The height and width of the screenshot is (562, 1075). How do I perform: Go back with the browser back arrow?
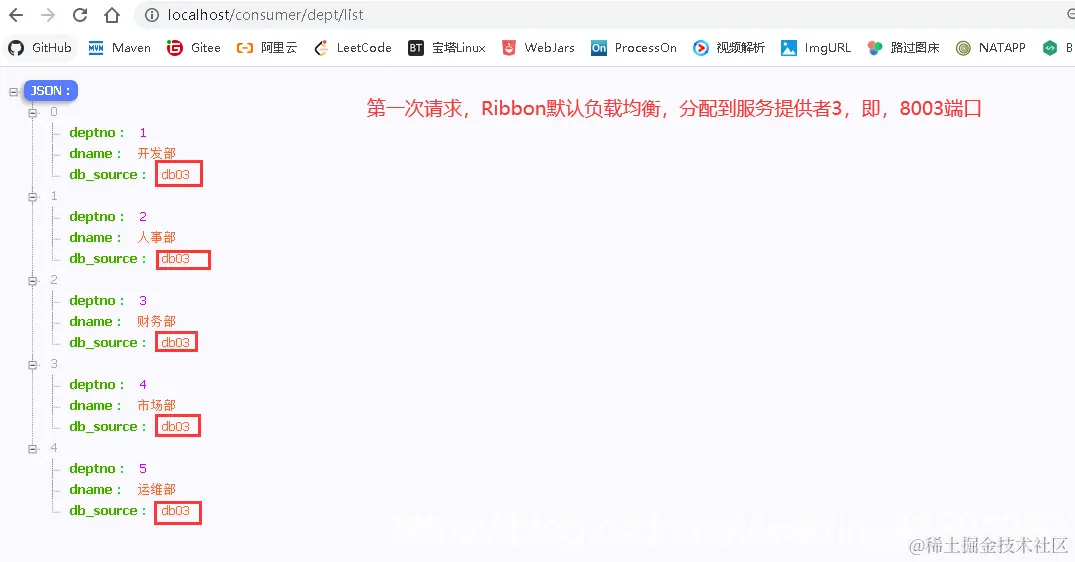click(16, 15)
